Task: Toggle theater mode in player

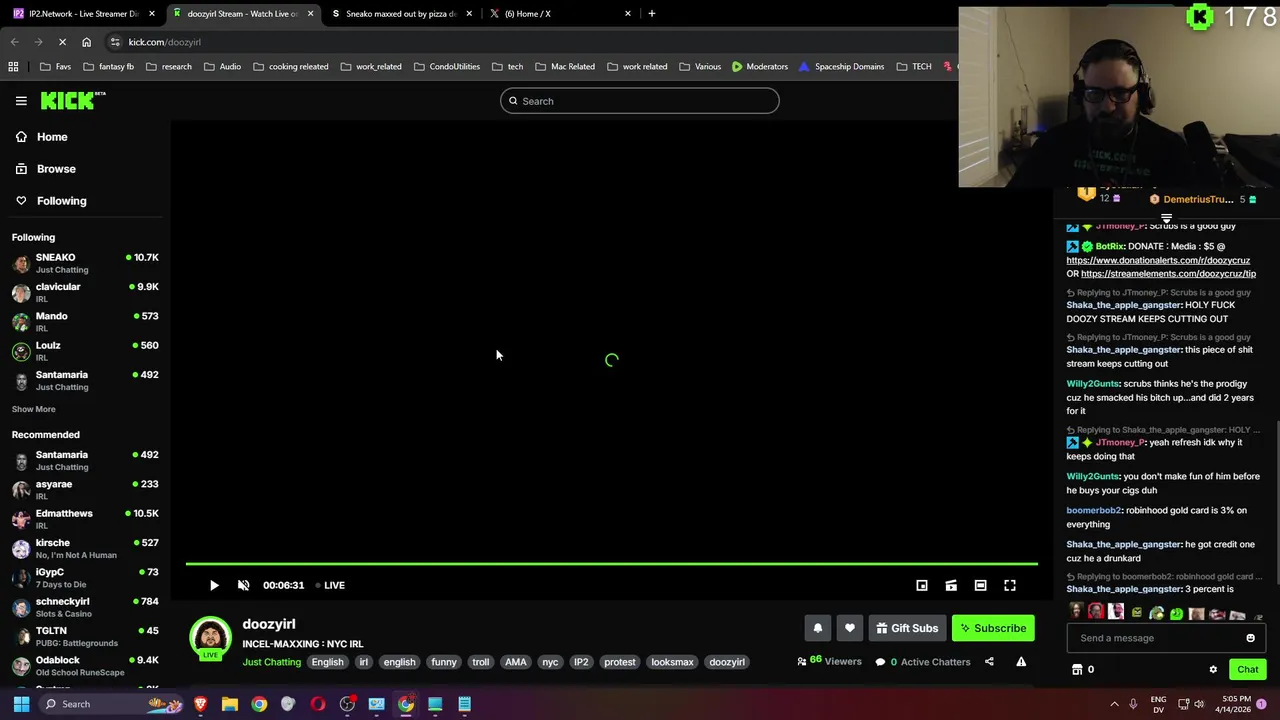Action: click(x=980, y=585)
